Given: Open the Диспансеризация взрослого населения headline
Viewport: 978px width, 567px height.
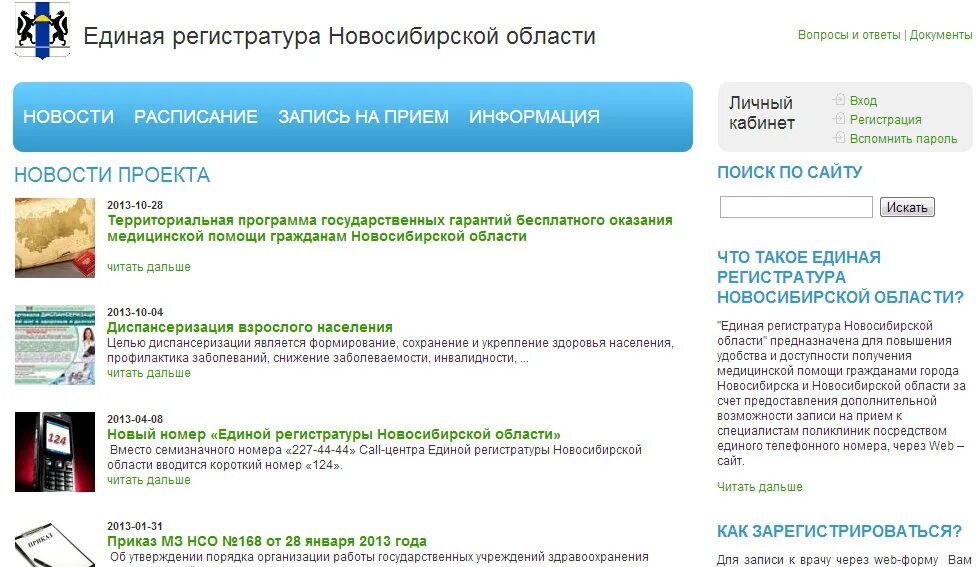Looking at the screenshot, I should tap(249, 327).
